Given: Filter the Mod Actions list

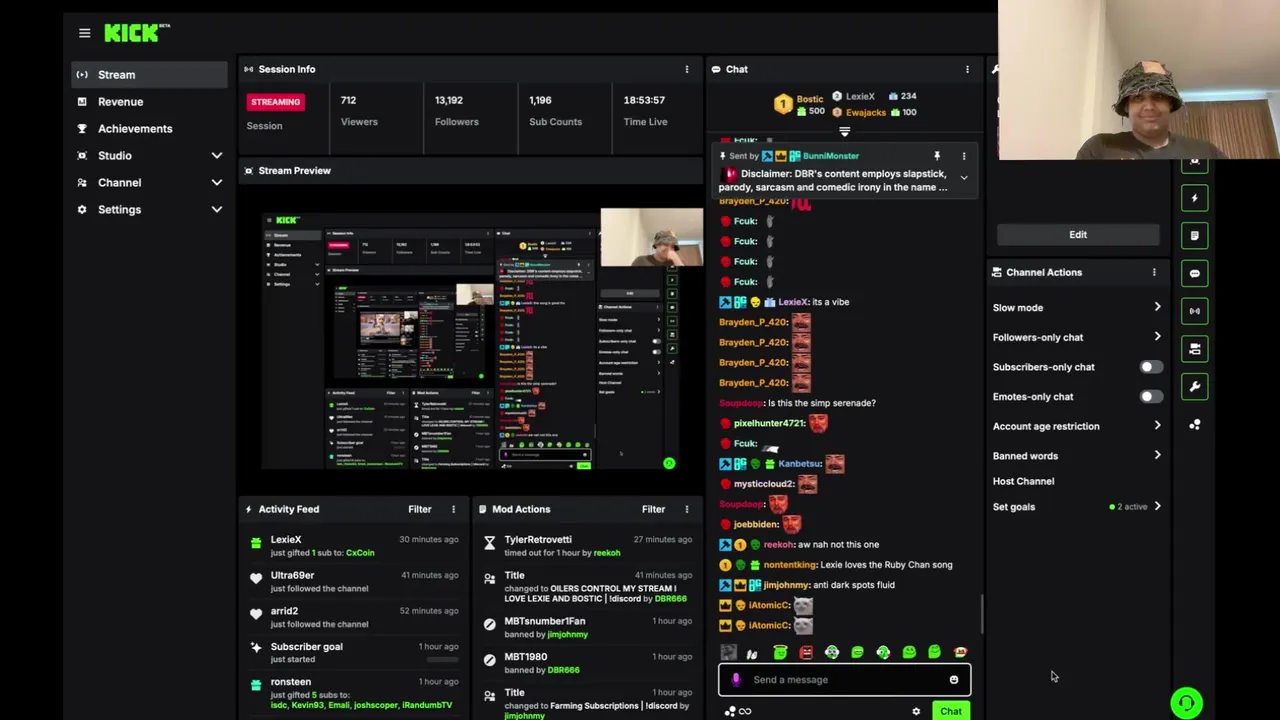Looking at the screenshot, I should point(653,509).
